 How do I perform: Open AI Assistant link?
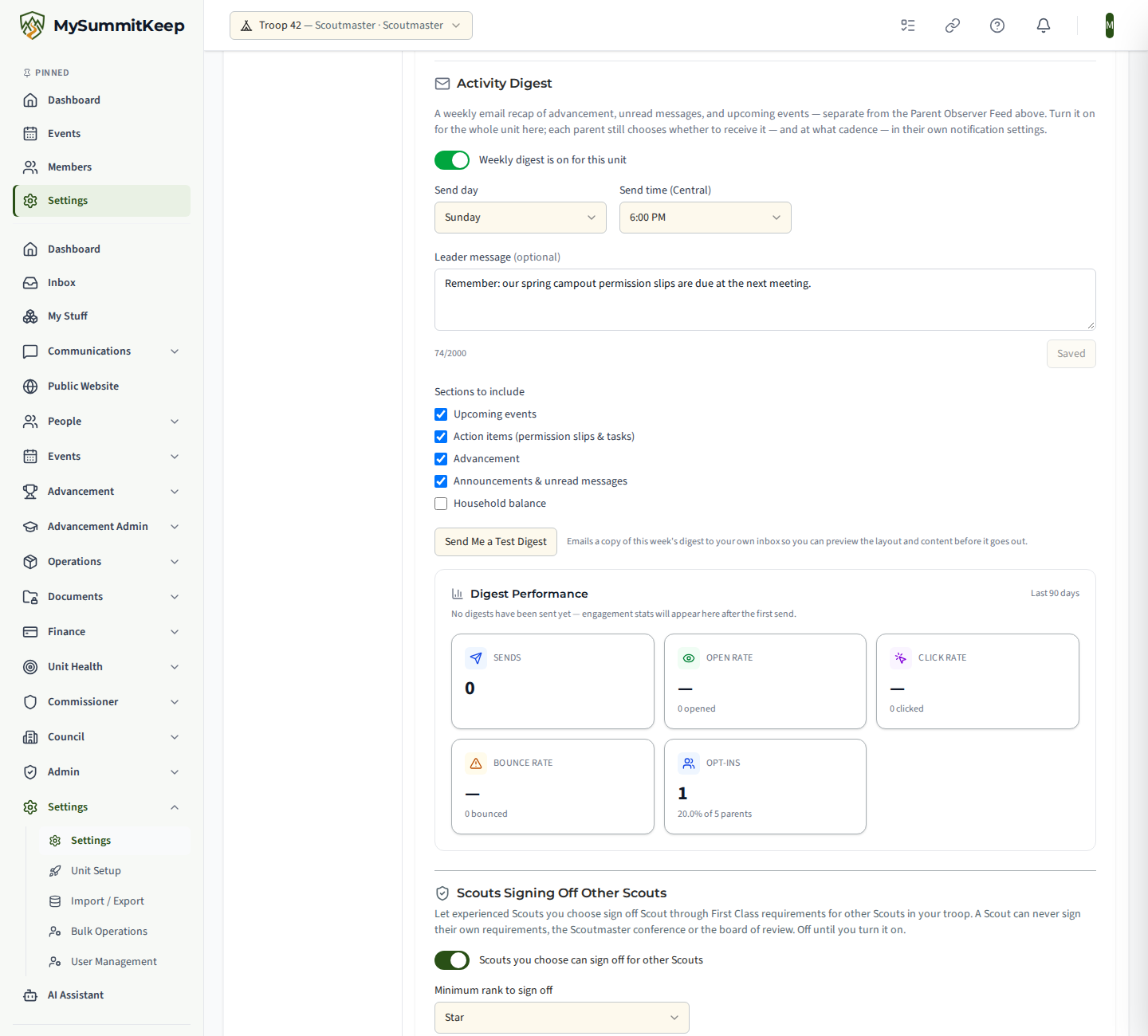pos(102,995)
